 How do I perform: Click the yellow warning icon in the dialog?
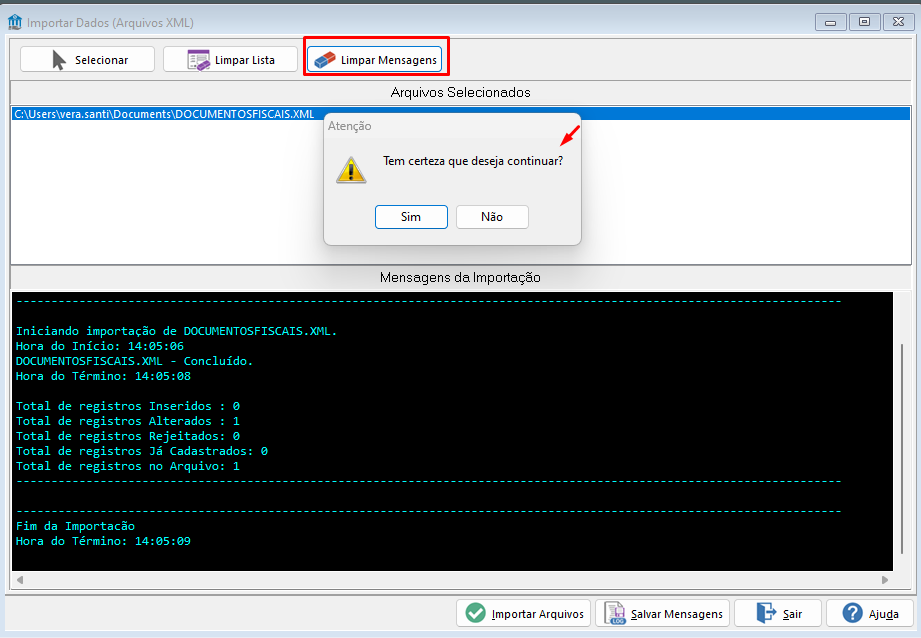(x=351, y=170)
